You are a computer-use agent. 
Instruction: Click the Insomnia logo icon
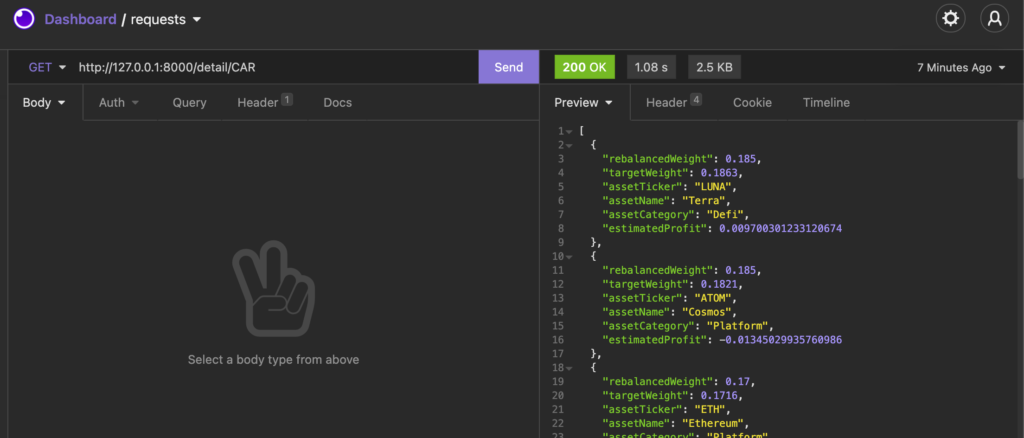[24, 19]
